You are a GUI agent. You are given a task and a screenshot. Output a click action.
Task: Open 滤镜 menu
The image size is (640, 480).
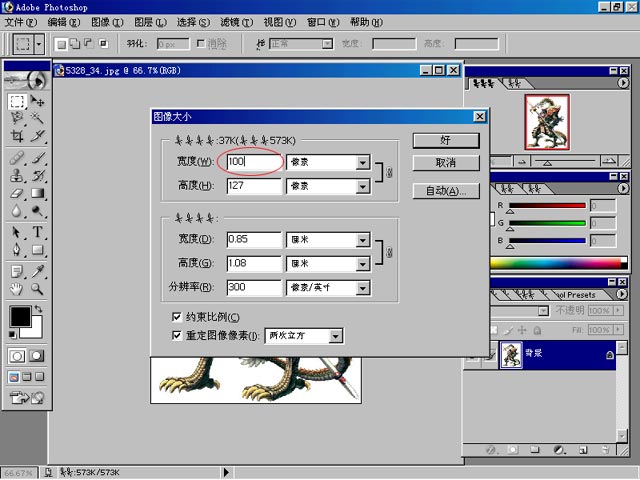pyautogui.click(x=236, y=22)
